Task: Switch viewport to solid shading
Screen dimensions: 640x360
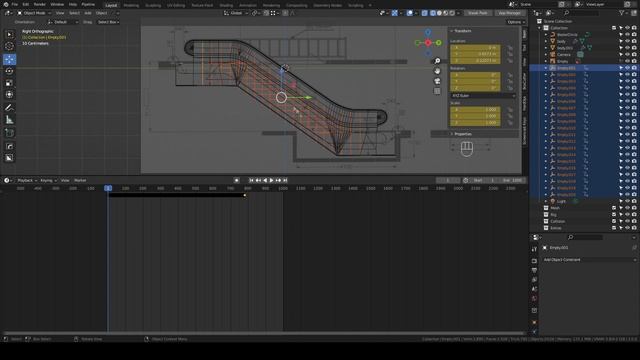Action: coord(439,13)
